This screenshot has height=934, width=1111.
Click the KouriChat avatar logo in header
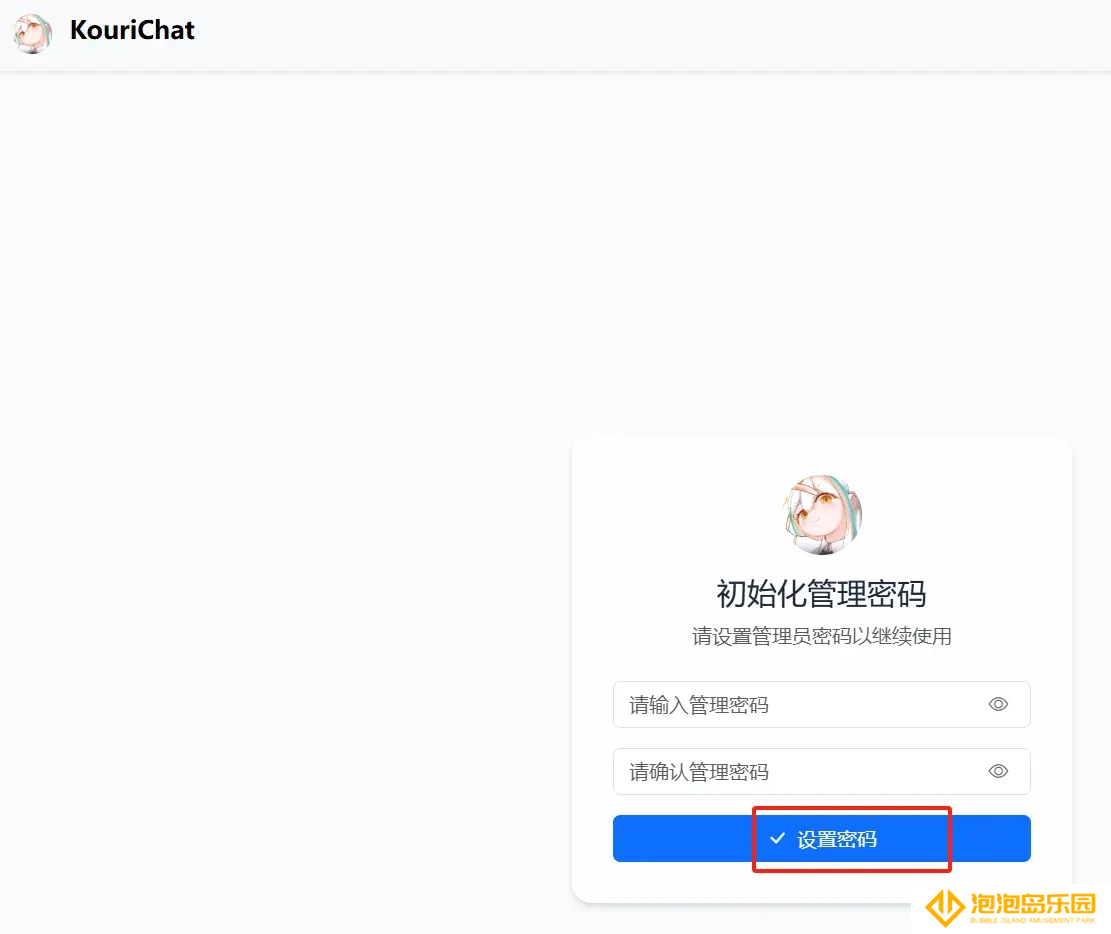[x=33, y=33]
